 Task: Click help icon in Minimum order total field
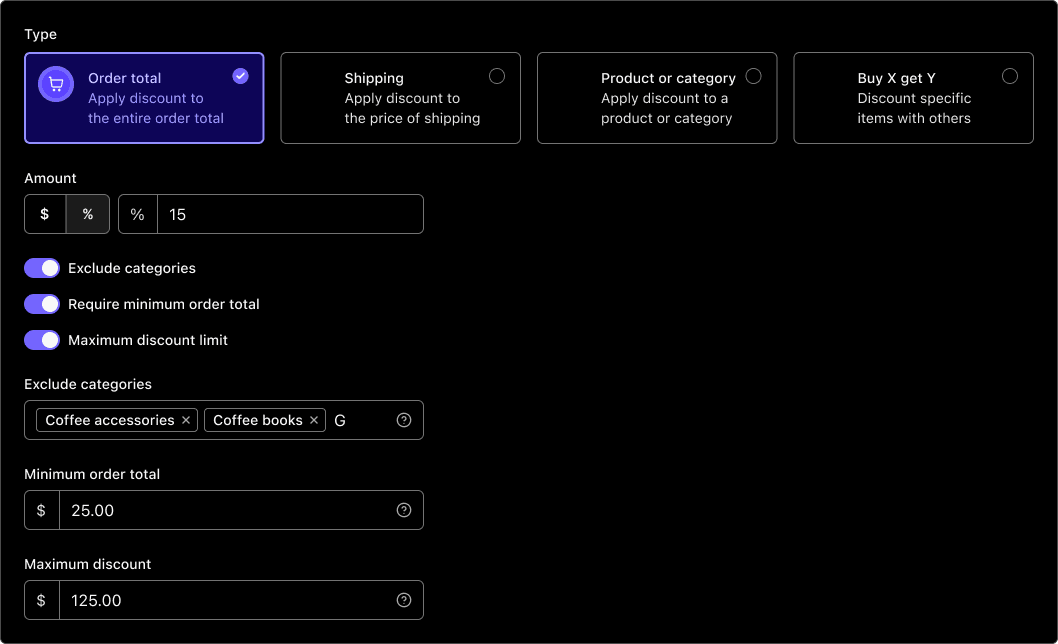click(404, 510)
